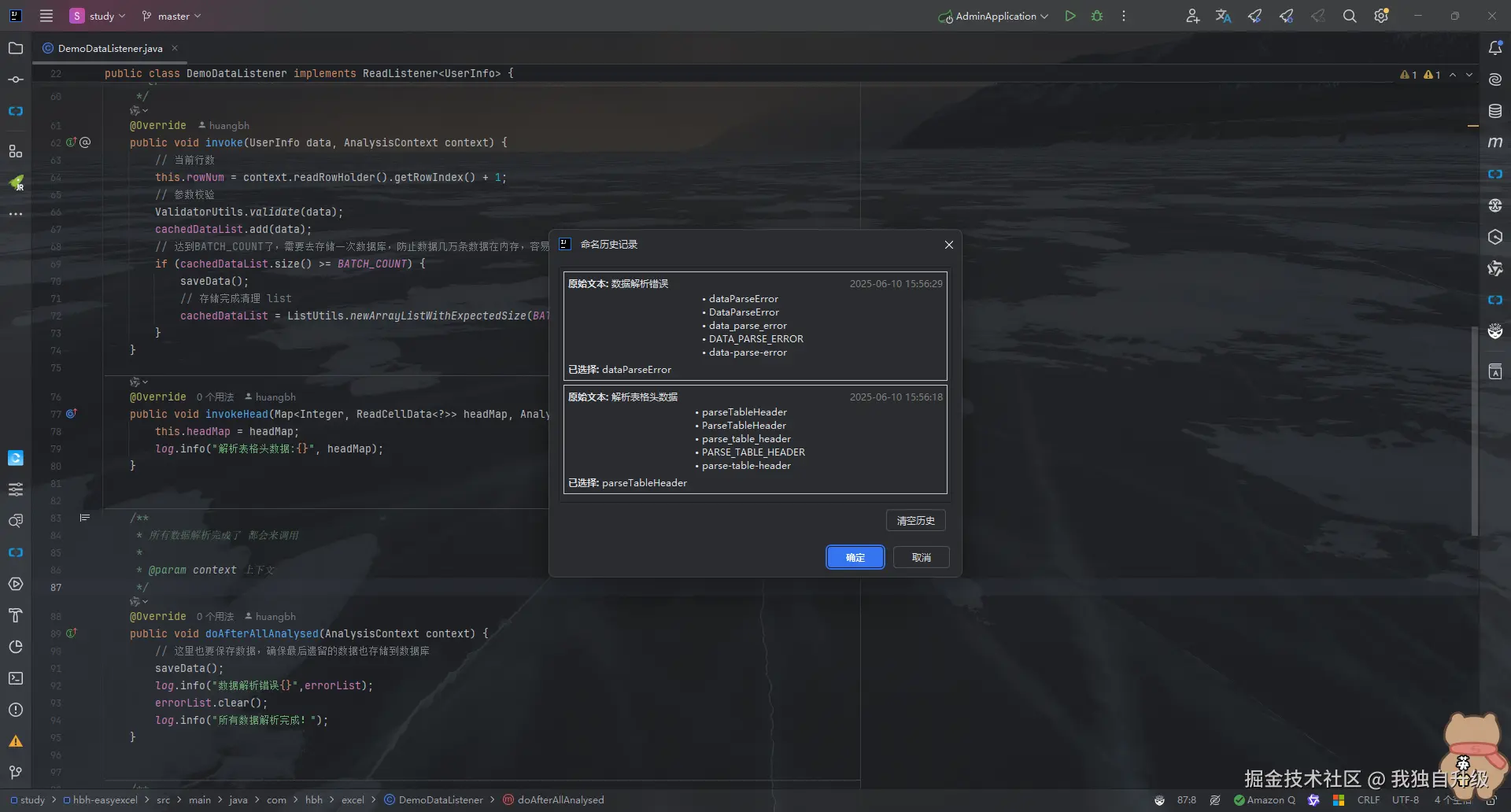Screen dimensions: 1511x812
Task: Open the Maven tool window icon
Action: pyautogui.click(x=1495, y=142)
